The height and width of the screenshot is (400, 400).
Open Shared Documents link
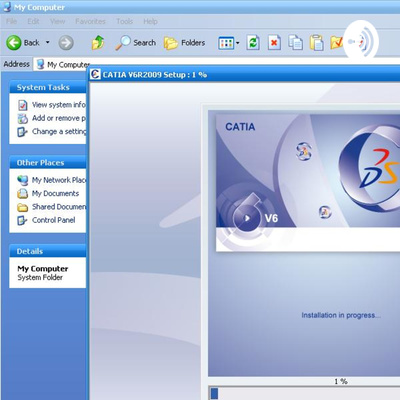click(59, 207)
